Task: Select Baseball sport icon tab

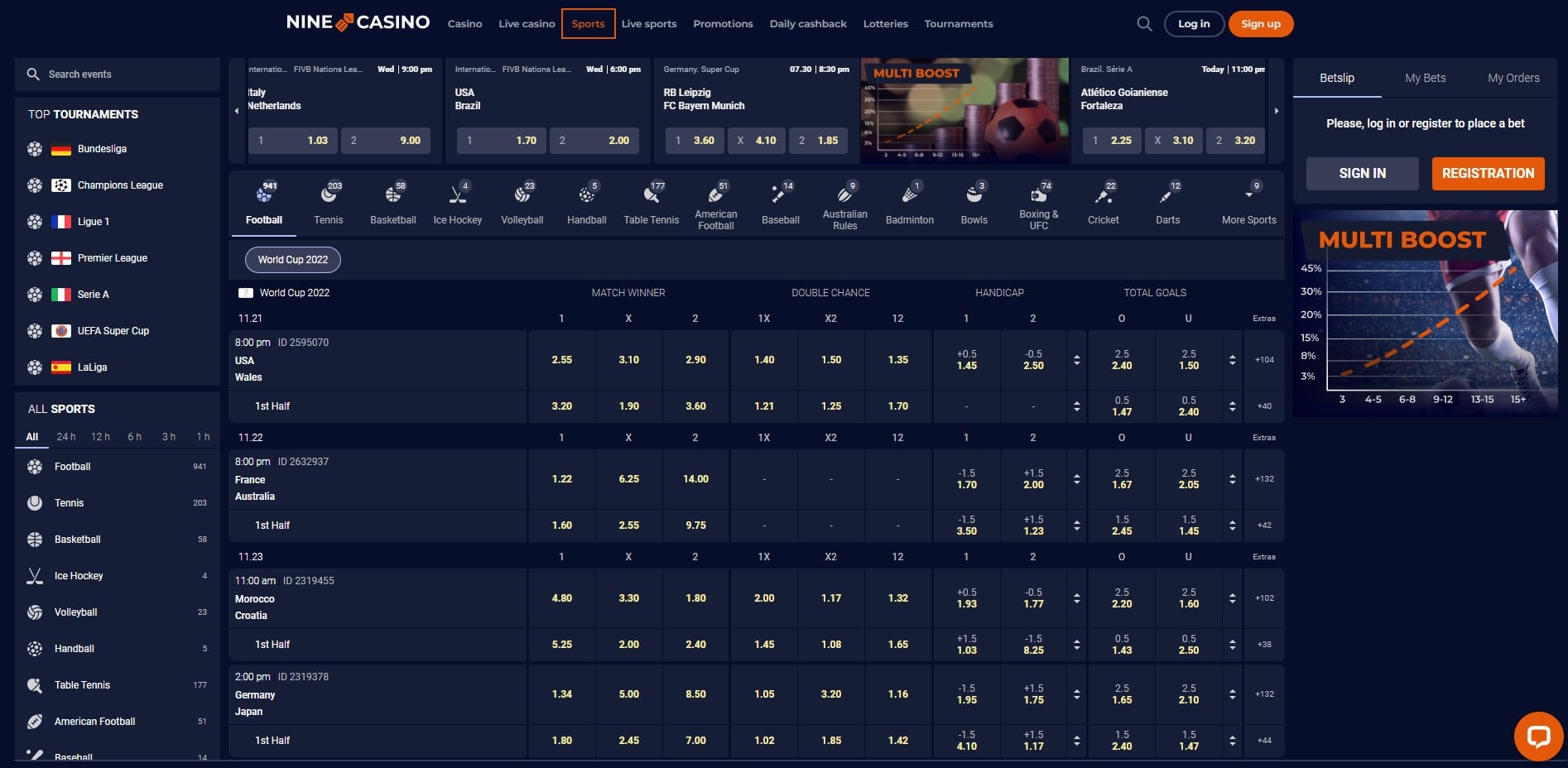Action: (781, 204)
